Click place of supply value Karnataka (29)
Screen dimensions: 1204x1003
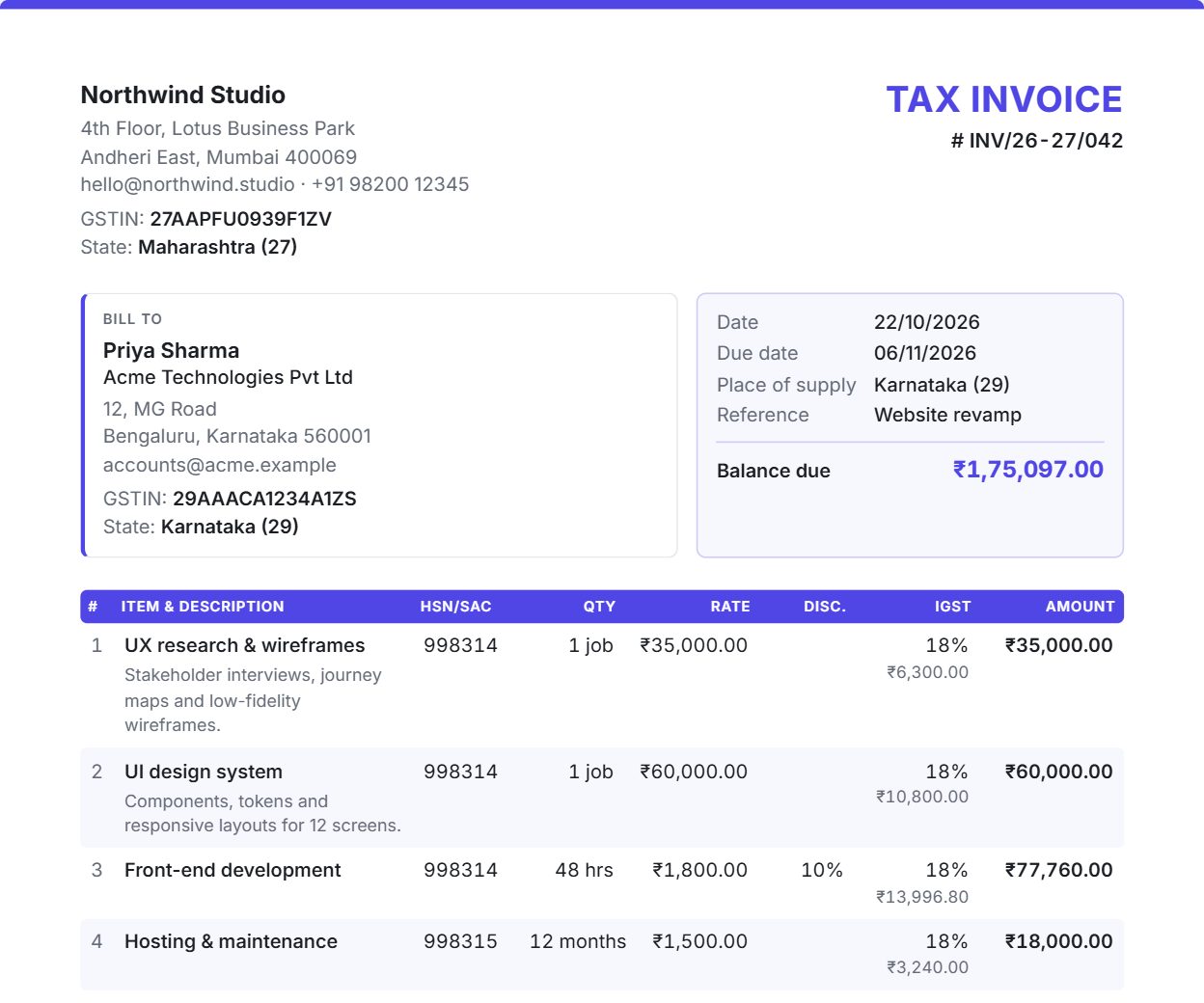942,385
